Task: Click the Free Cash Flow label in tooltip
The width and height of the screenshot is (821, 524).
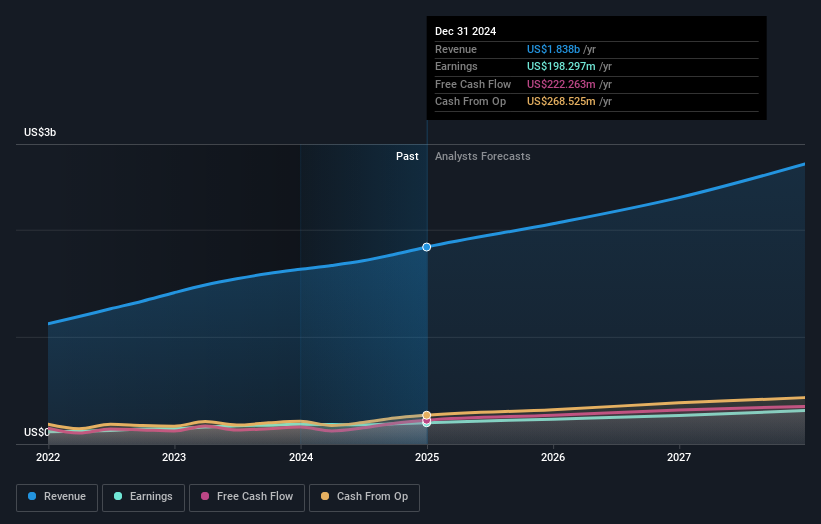Action: pos(473,84)
